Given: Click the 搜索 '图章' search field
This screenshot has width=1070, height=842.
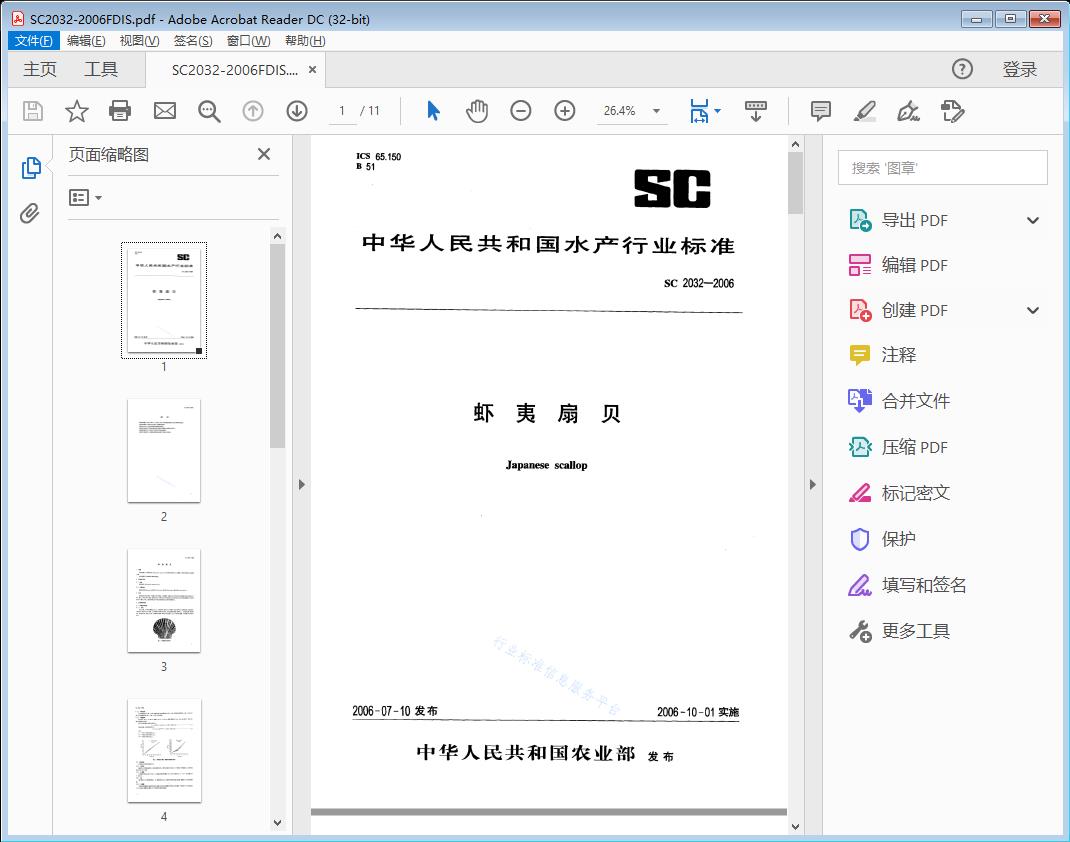Looking at the screenshot, I should 941,167.
